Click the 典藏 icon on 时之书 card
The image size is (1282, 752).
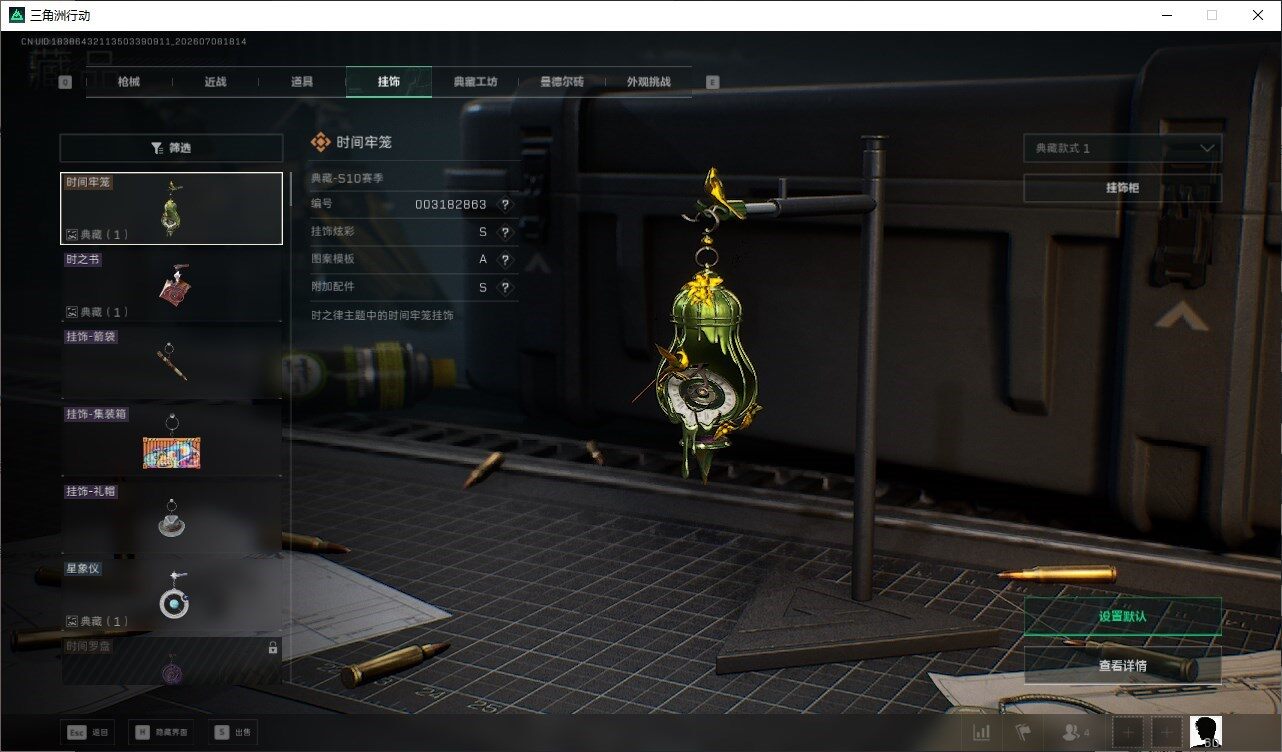pos(72,312)
